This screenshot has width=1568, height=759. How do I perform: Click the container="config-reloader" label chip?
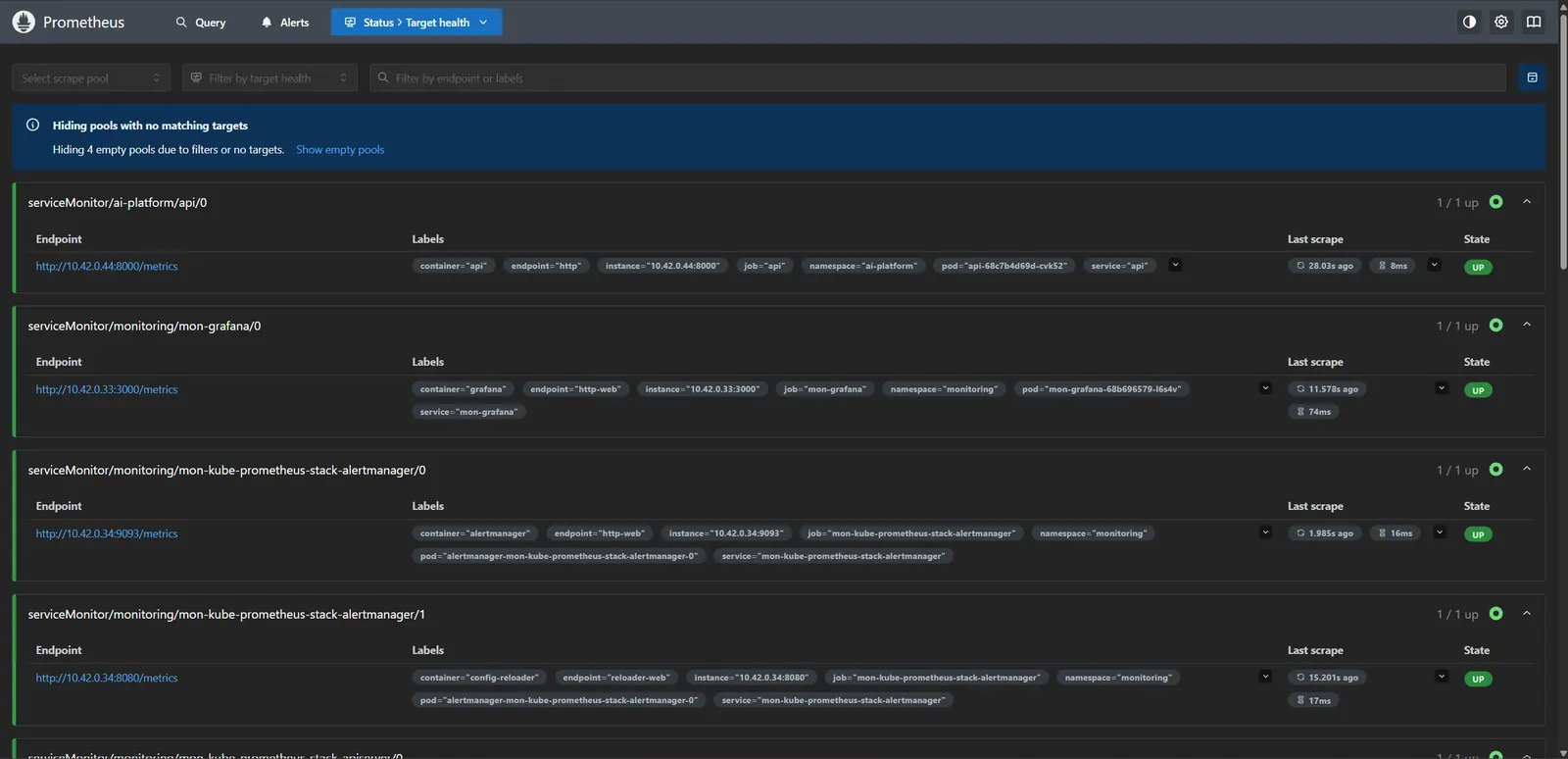click(479, 678)
